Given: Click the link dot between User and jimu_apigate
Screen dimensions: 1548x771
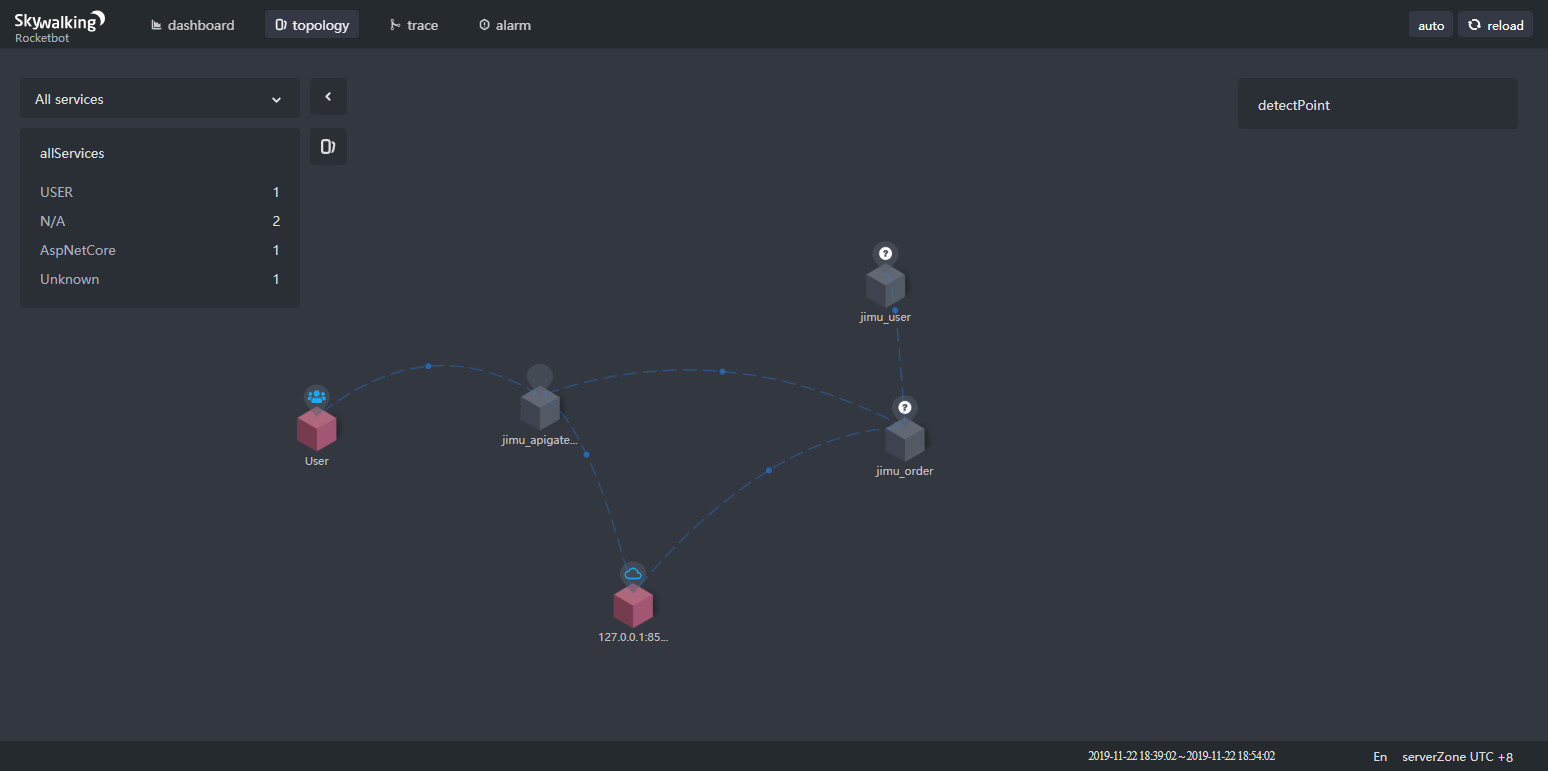Looking at the screenshot, I should (x=428, y=366).
